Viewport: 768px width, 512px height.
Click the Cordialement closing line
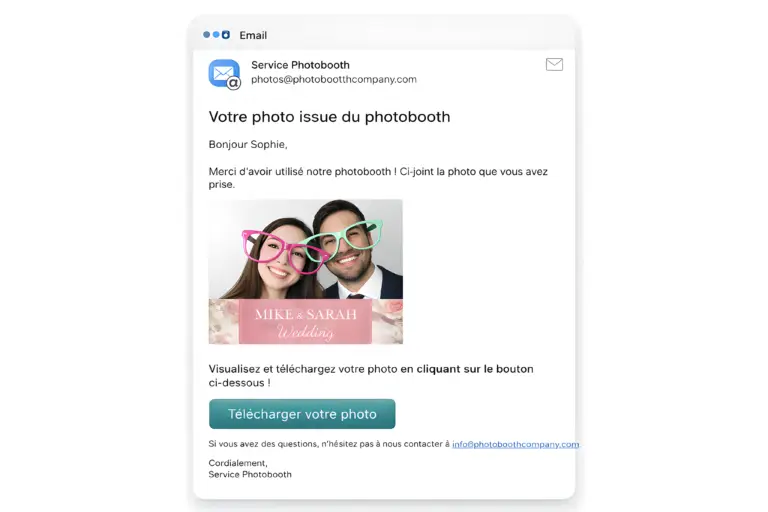(x=238, y=463)
